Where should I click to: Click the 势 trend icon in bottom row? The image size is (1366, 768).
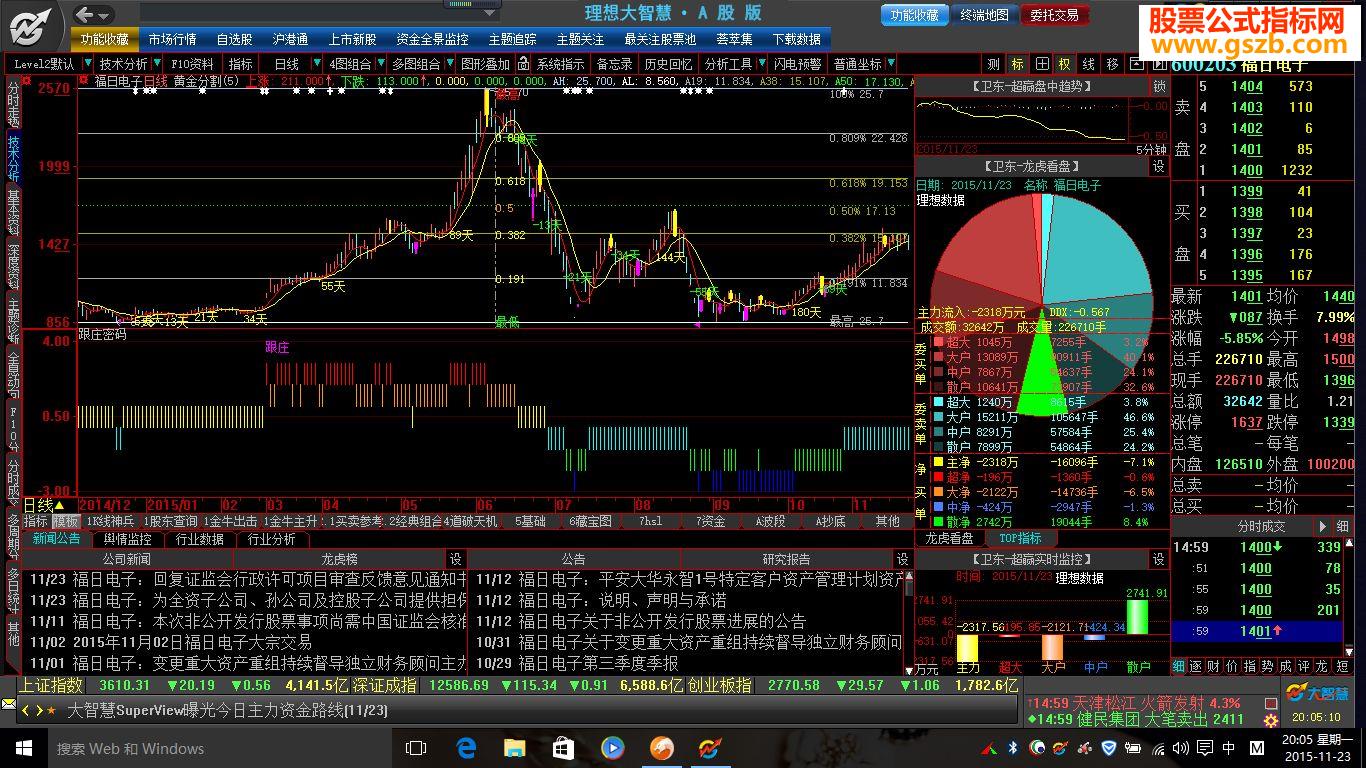pyautogui.click(x=1267, y=665)
